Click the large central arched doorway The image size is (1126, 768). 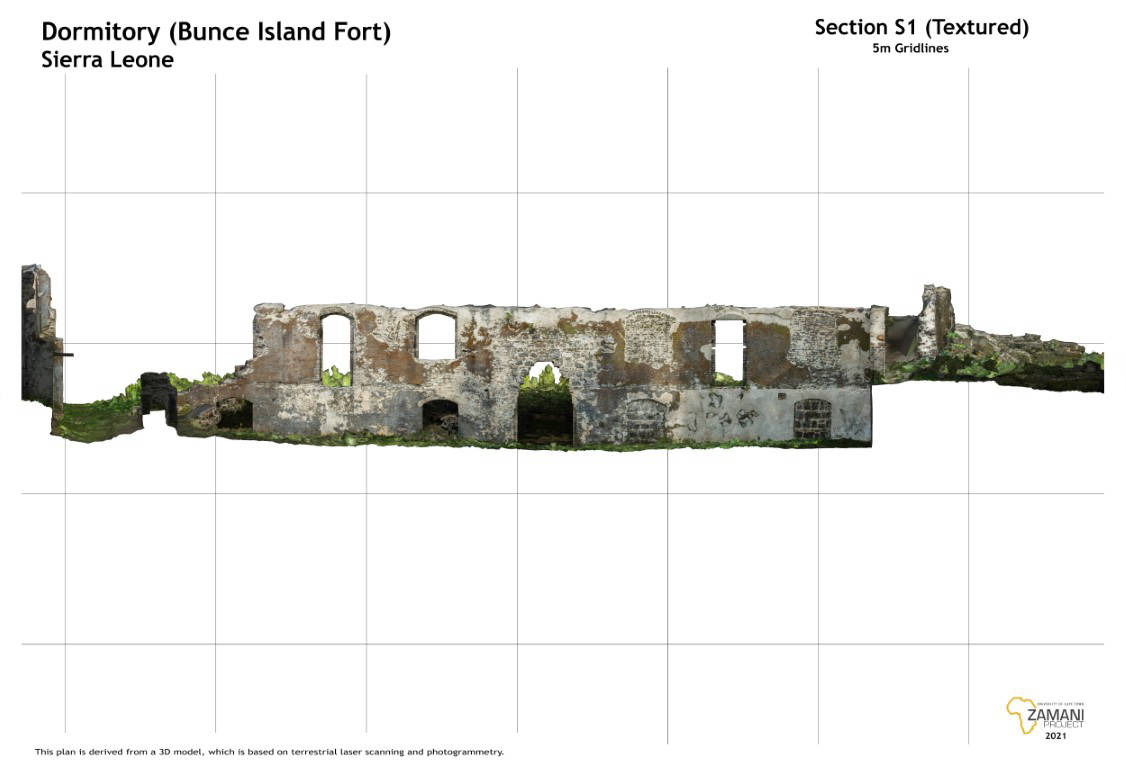coord(545,405)
